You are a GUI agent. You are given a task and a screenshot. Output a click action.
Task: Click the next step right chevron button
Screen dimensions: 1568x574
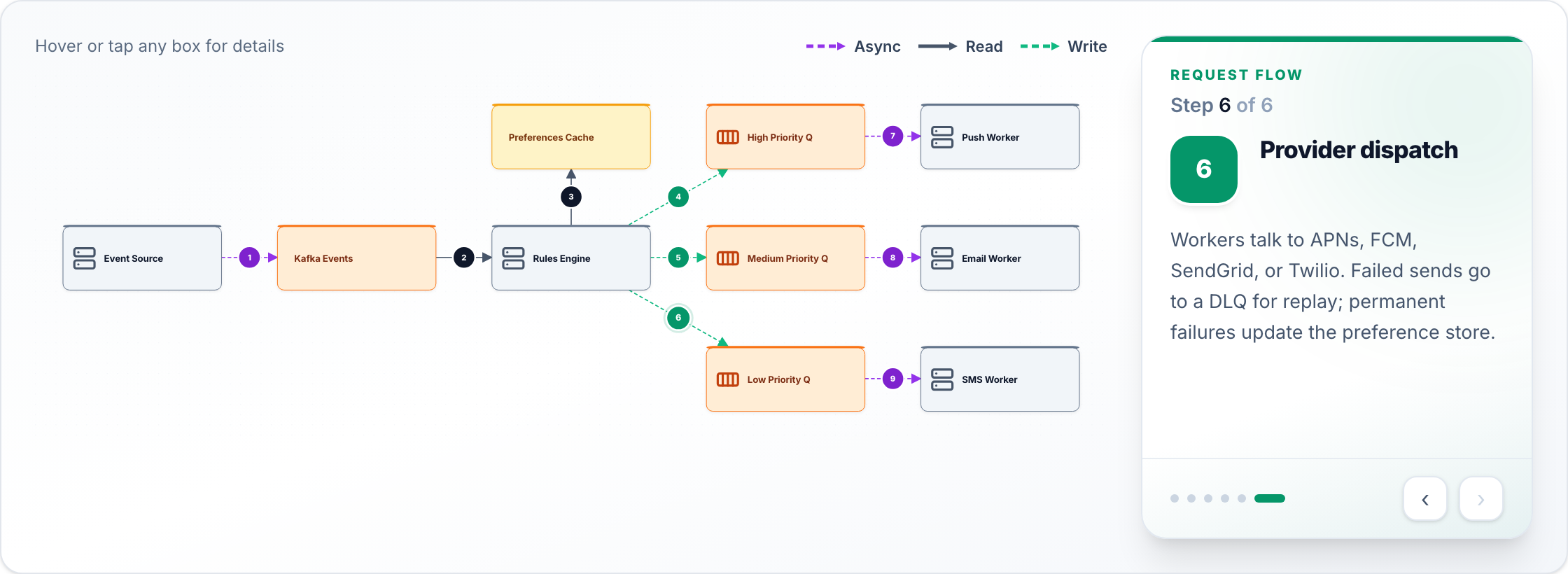coord(1481,499)
